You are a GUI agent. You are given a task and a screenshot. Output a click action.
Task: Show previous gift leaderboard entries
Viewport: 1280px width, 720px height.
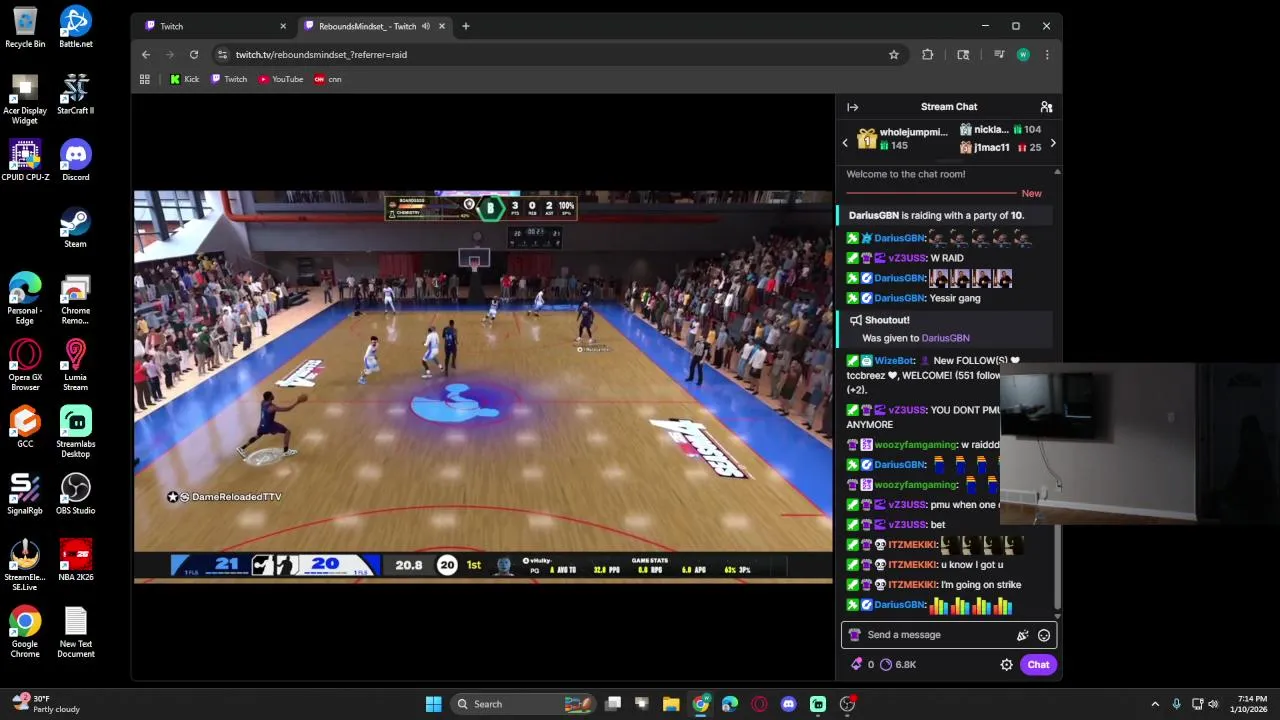tap(845, 143)
